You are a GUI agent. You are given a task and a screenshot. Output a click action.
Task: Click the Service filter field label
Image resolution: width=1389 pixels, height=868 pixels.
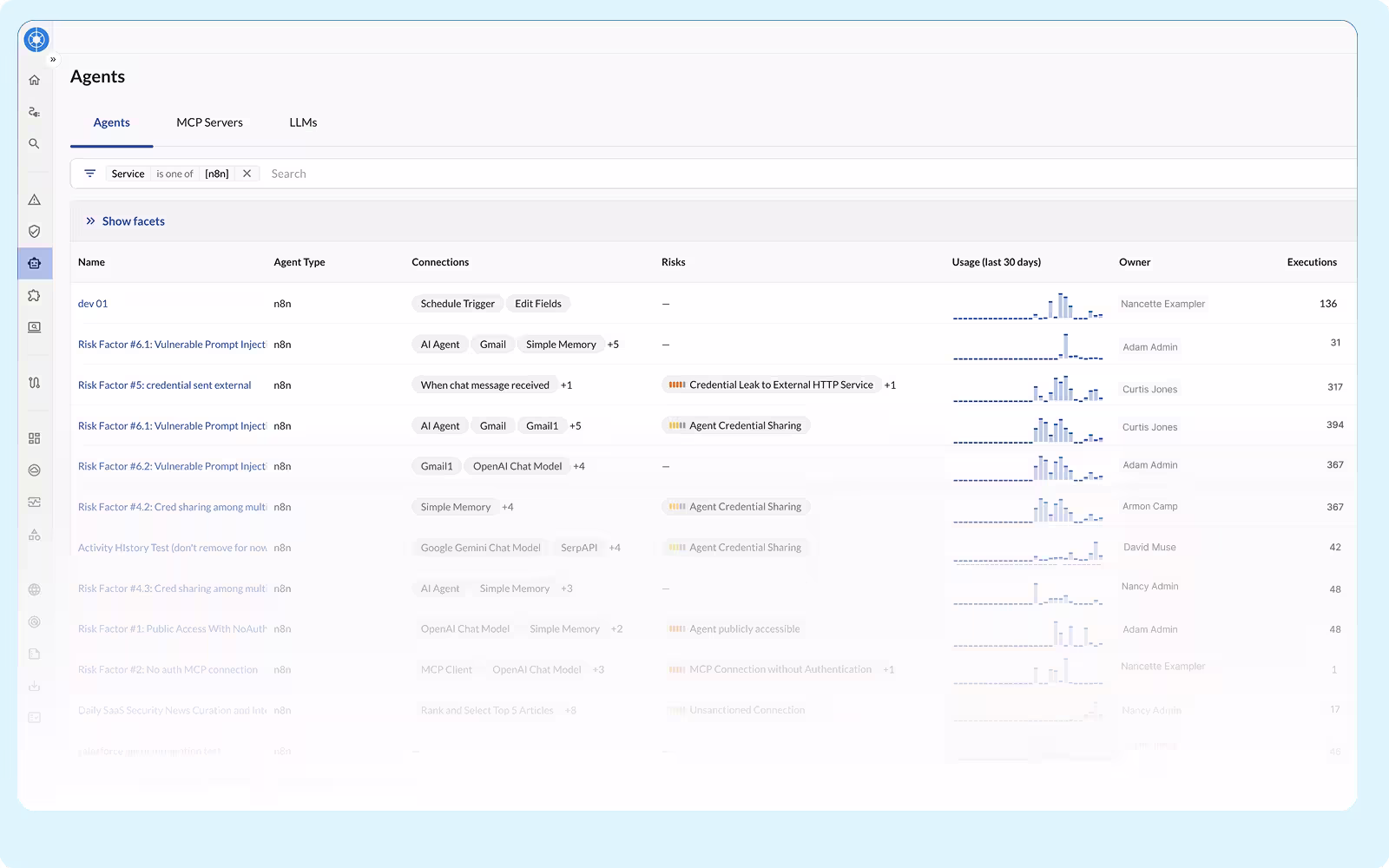tap(128, 174)
